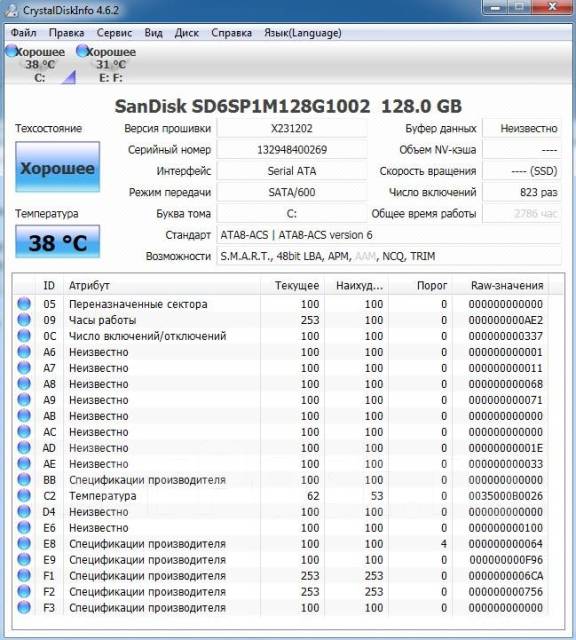Click the transfer mode field SATA/600
576x640 pixels.
[x=291, y=192]
